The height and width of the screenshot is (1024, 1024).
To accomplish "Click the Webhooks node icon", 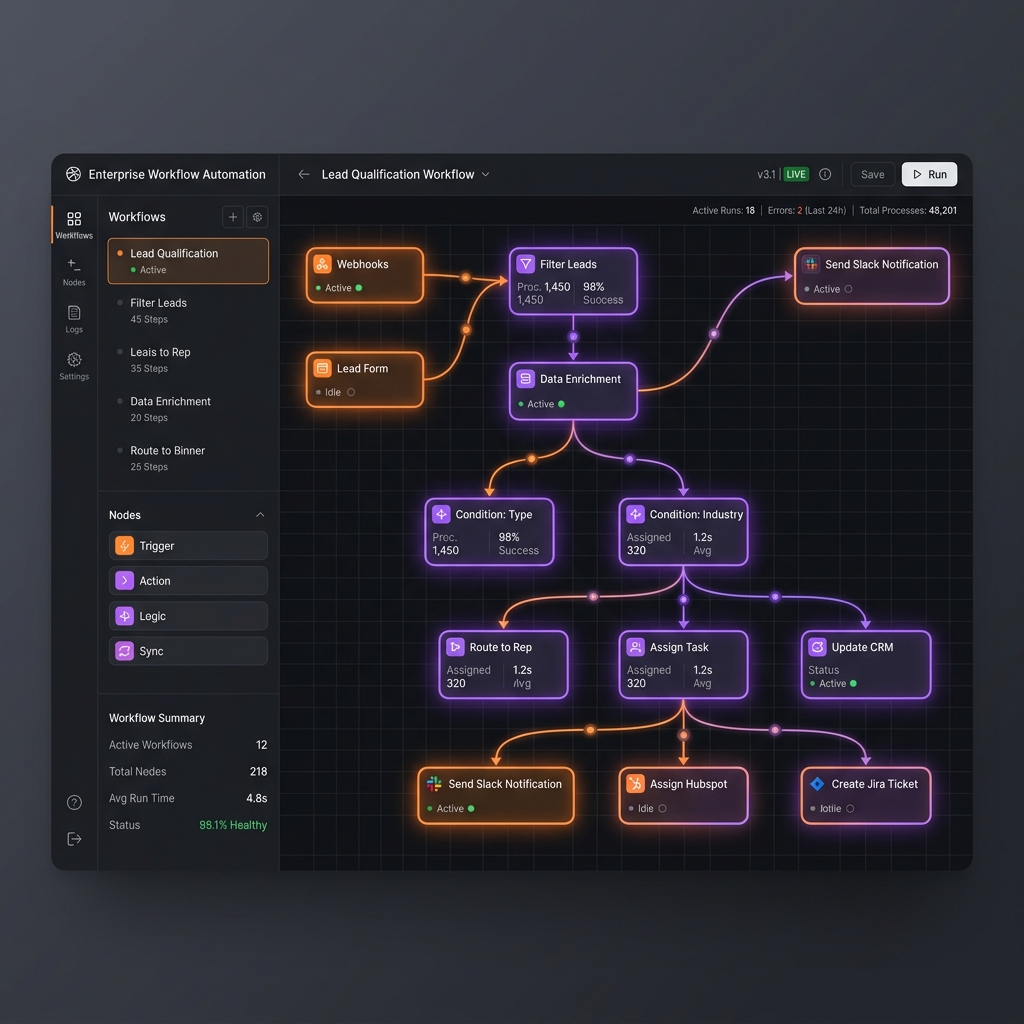I will click(x=322, y=264).
